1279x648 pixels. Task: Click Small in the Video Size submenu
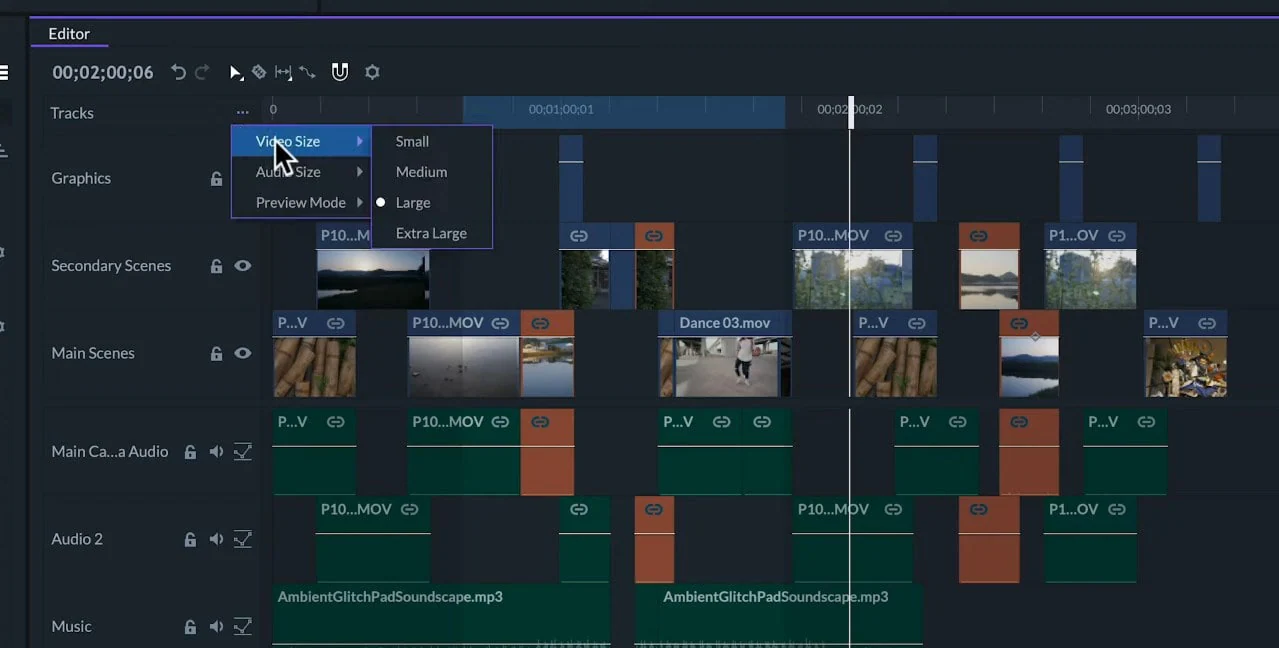click(412, 141)
